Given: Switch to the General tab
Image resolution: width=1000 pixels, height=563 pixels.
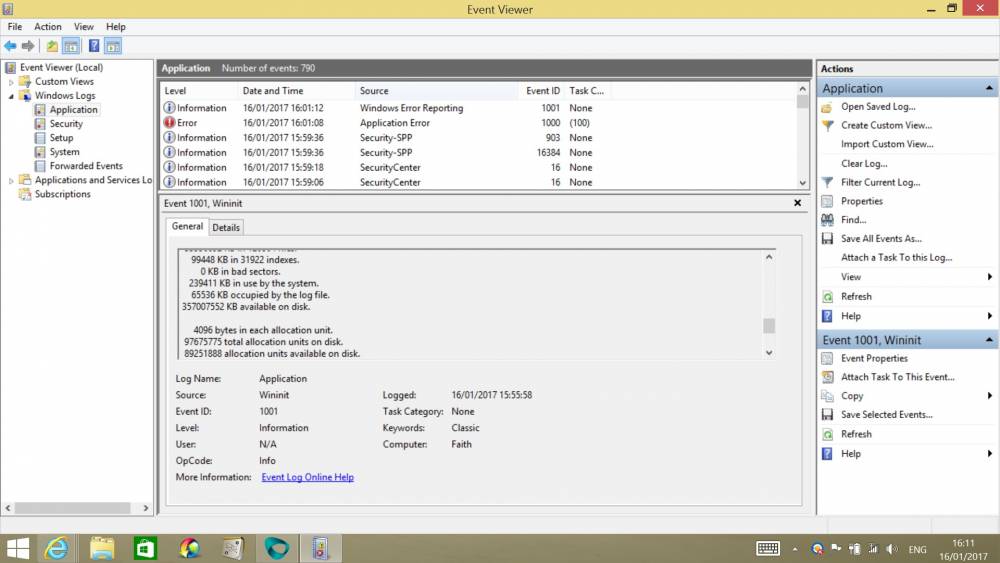Looking at the screenshot, I should pos(187,226).
